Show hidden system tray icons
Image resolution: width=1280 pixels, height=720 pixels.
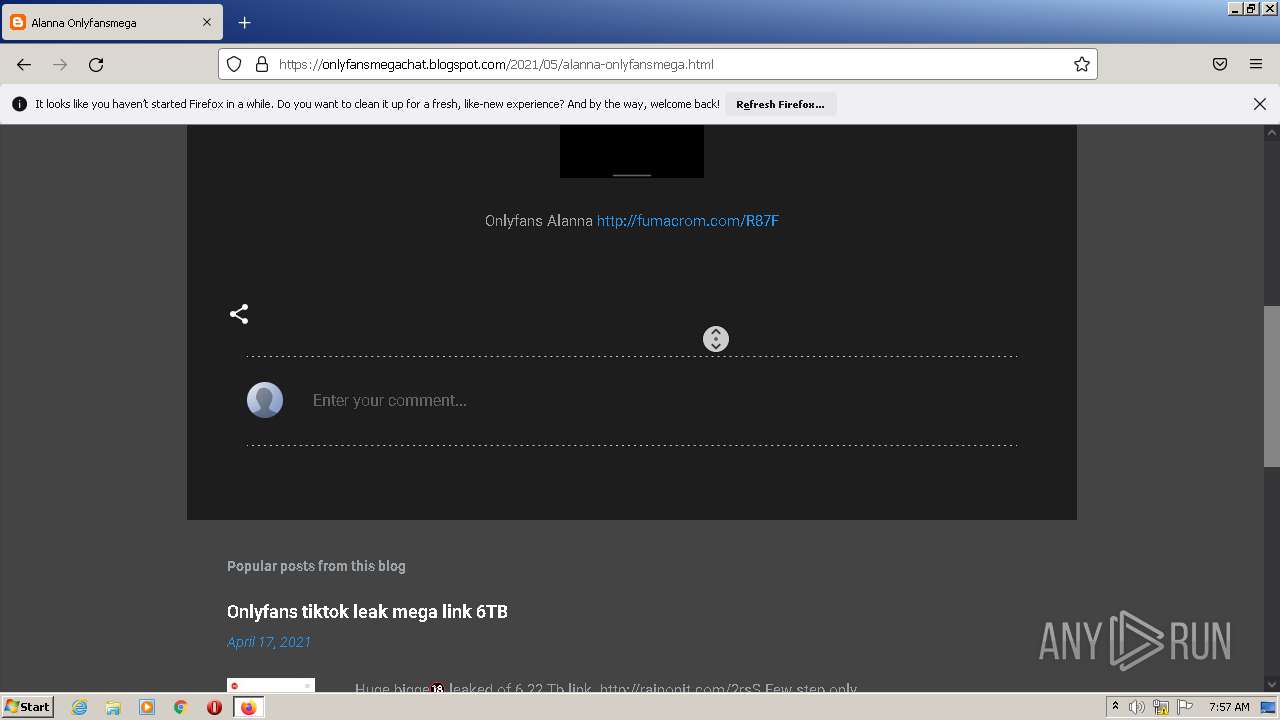(1116, 707)
